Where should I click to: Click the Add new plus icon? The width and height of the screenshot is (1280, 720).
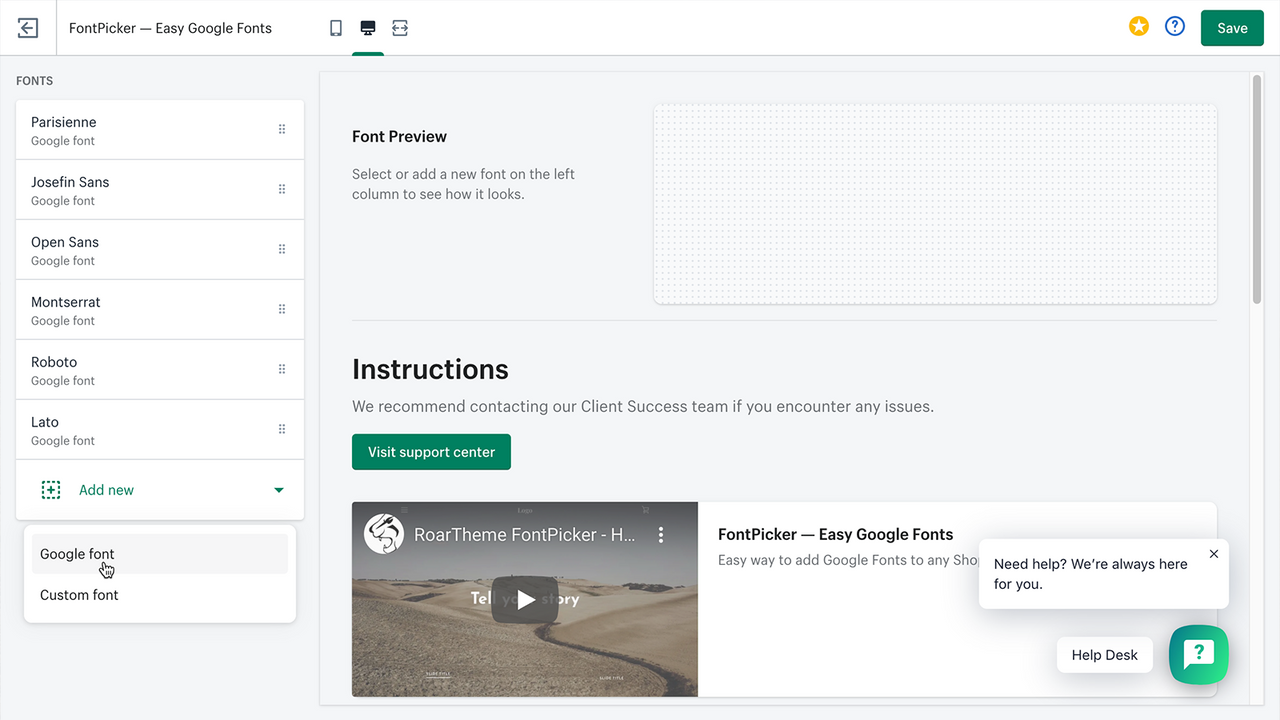click(x=50, y=490)
